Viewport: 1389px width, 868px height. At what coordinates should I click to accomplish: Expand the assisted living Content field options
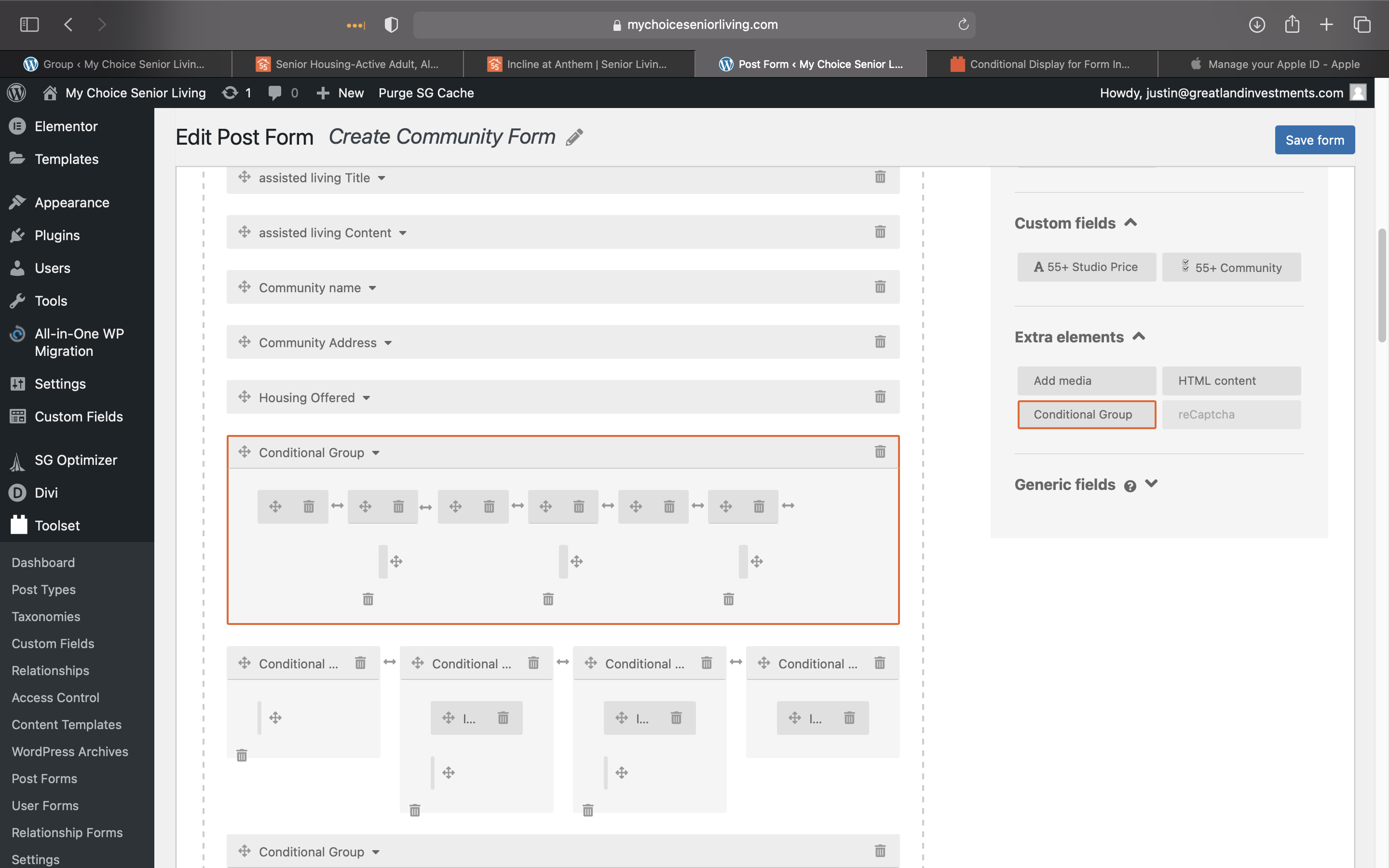click(403, 233)
